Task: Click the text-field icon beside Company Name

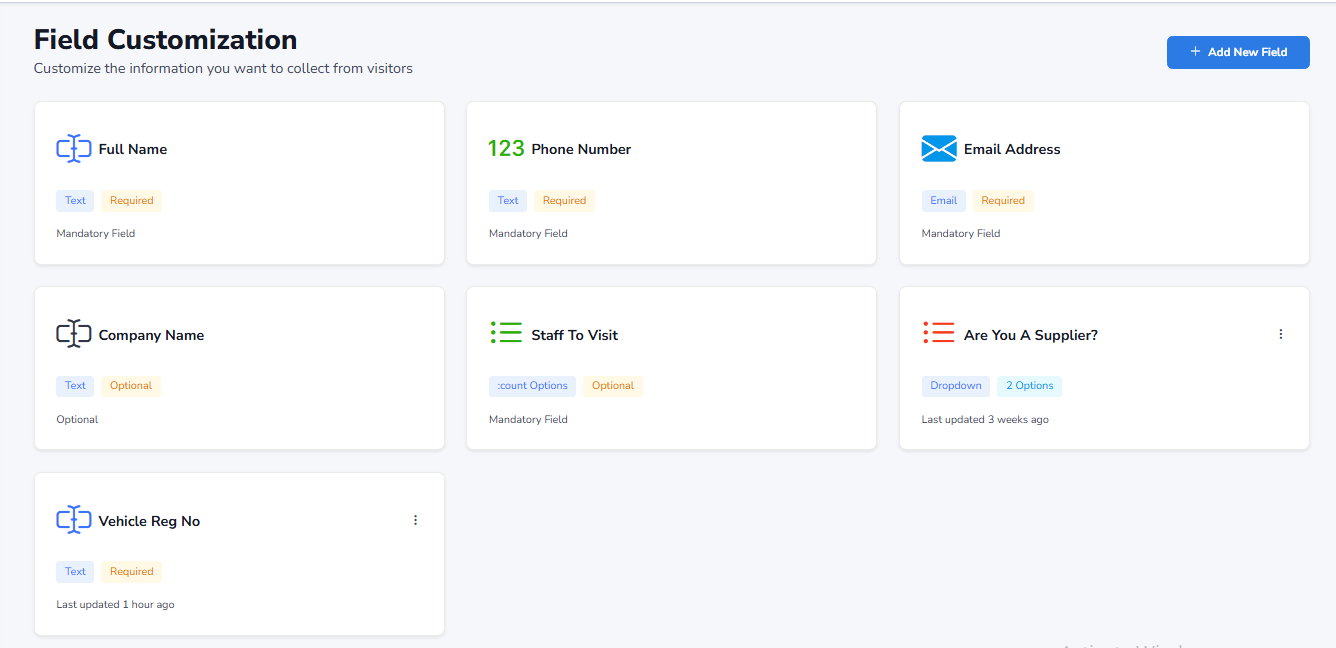Action: [74, 335]
